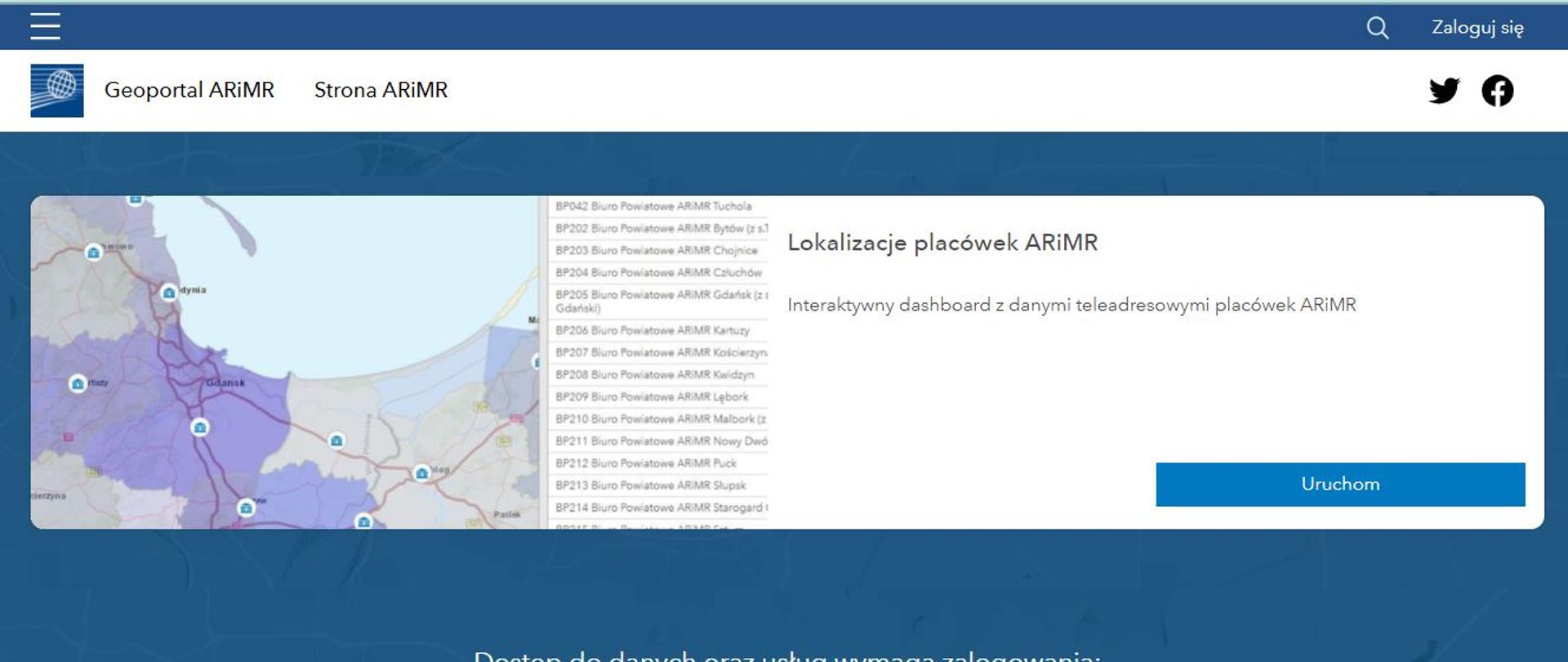
Task: Open the hamburger navigation menu
Action: pos(45,26)
